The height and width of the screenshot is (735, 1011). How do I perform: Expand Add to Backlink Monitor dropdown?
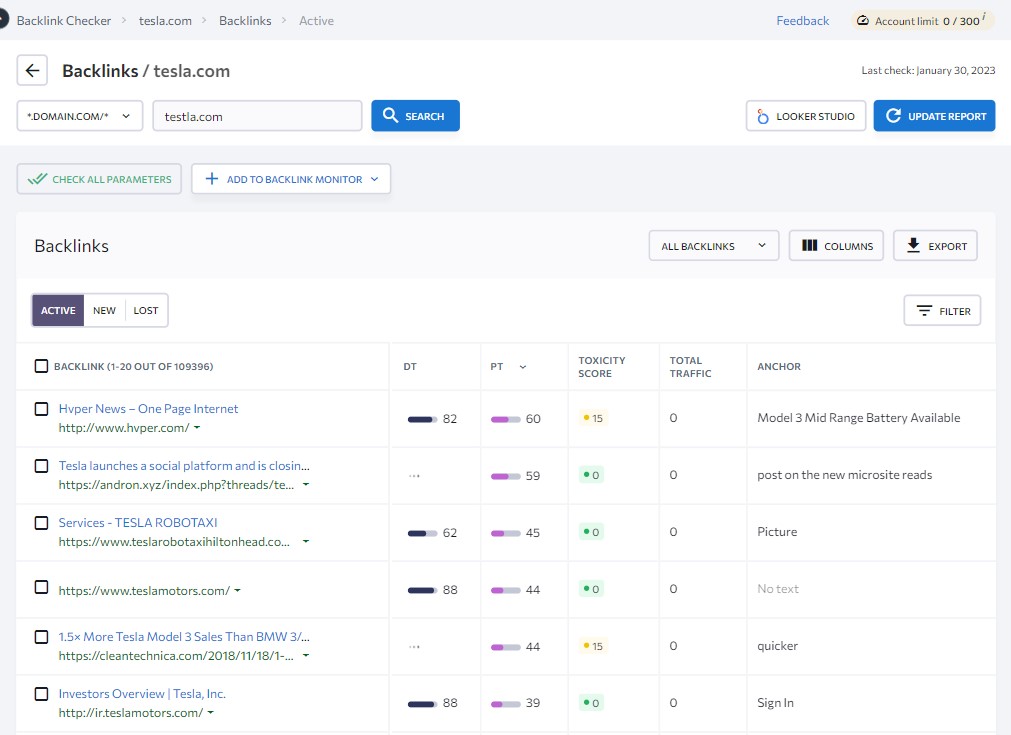click(x=291, y=179)
